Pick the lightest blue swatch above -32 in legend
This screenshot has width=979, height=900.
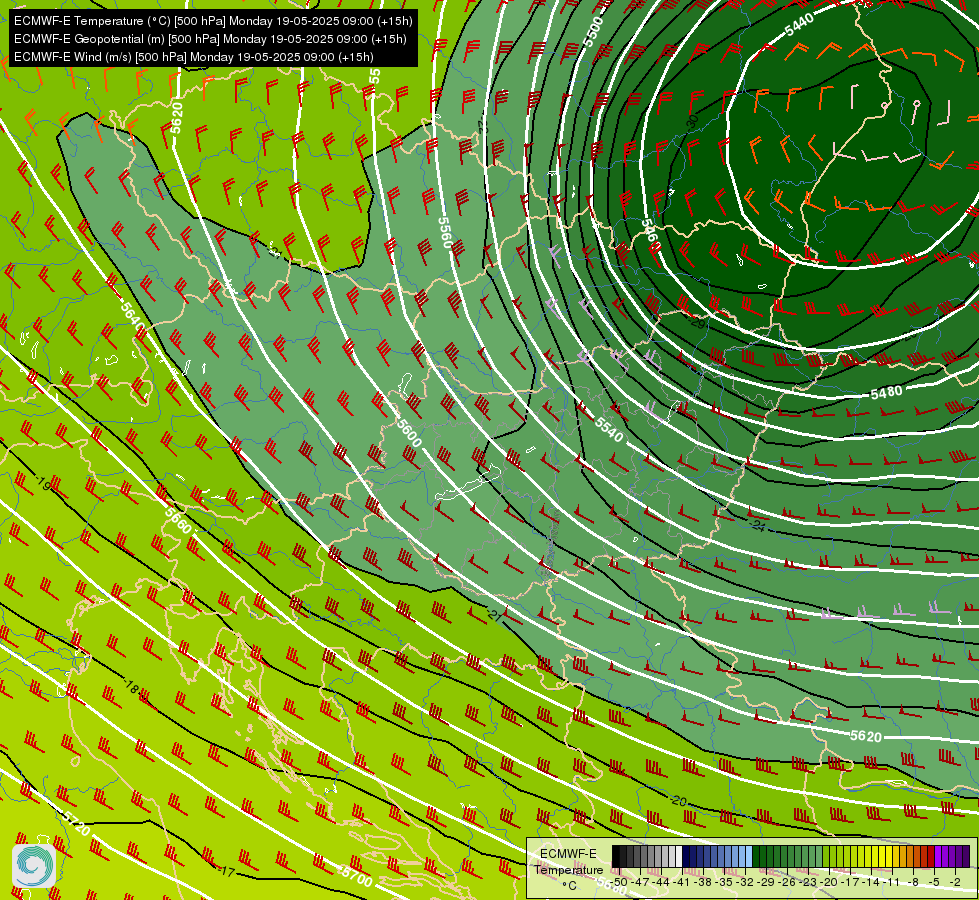click(749, 856)
